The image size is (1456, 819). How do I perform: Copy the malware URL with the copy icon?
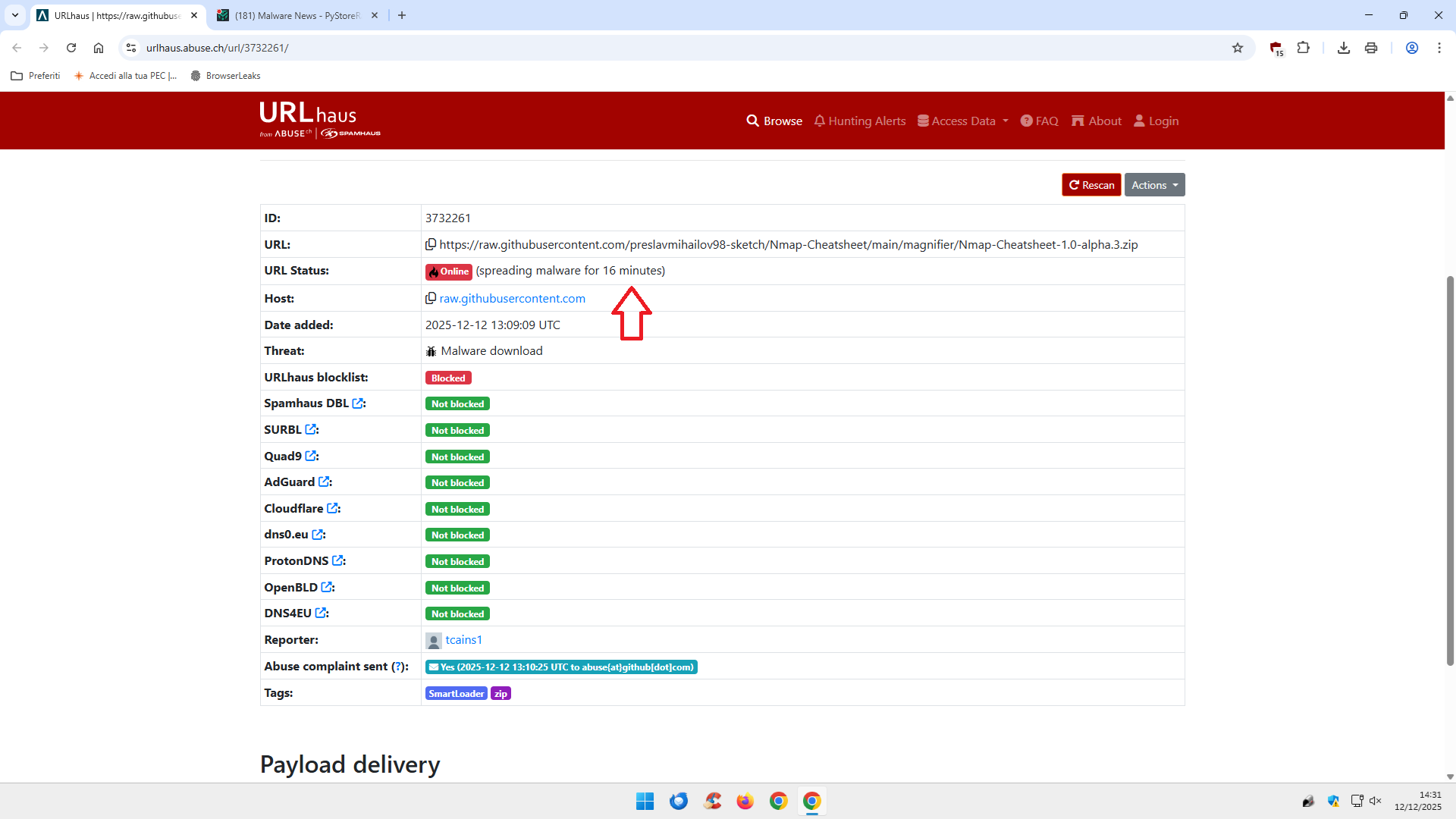[x=431, y=244]
